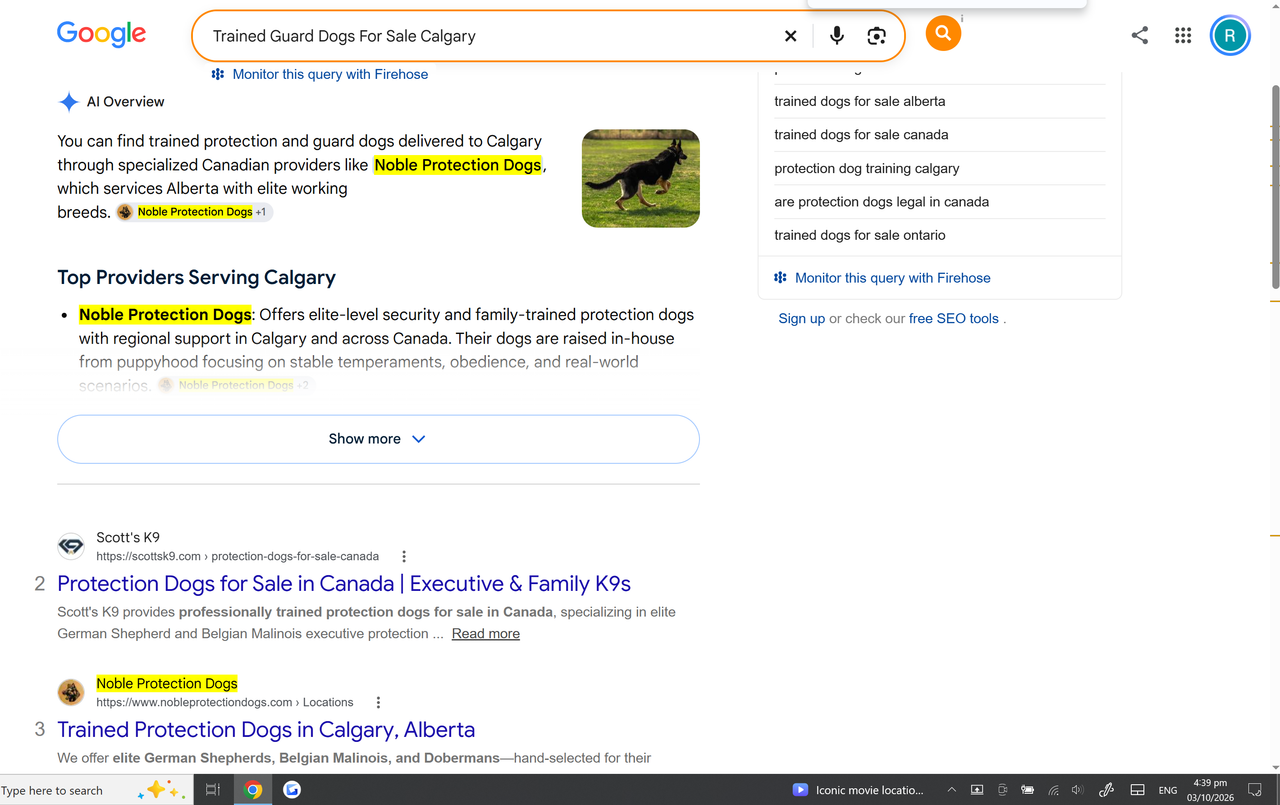Open Windows Task View on the taskbar
The image size is (1280, 805).
(212, 790)
